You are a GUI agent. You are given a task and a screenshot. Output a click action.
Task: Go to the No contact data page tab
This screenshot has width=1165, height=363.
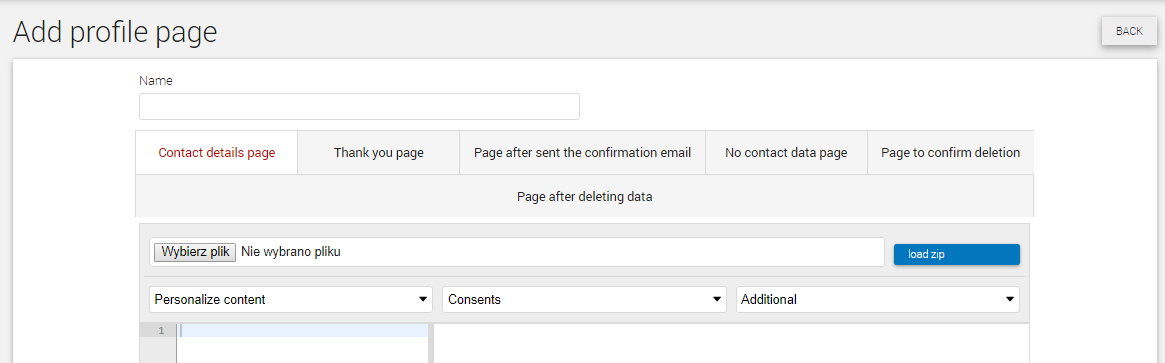click(786, 153)
